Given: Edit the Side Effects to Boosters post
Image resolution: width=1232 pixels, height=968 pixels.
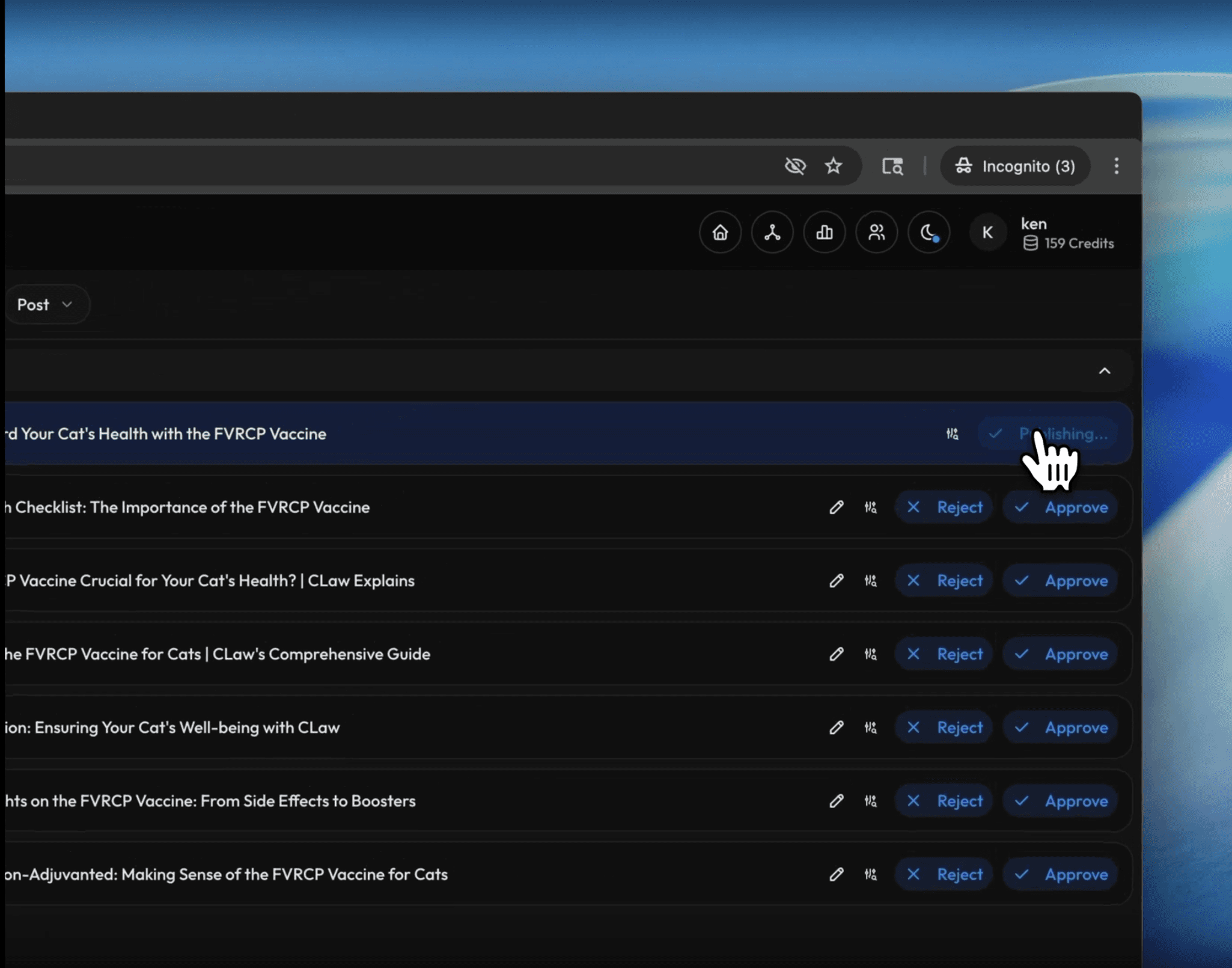Looking at the screenshot, I should click(836, 801).
